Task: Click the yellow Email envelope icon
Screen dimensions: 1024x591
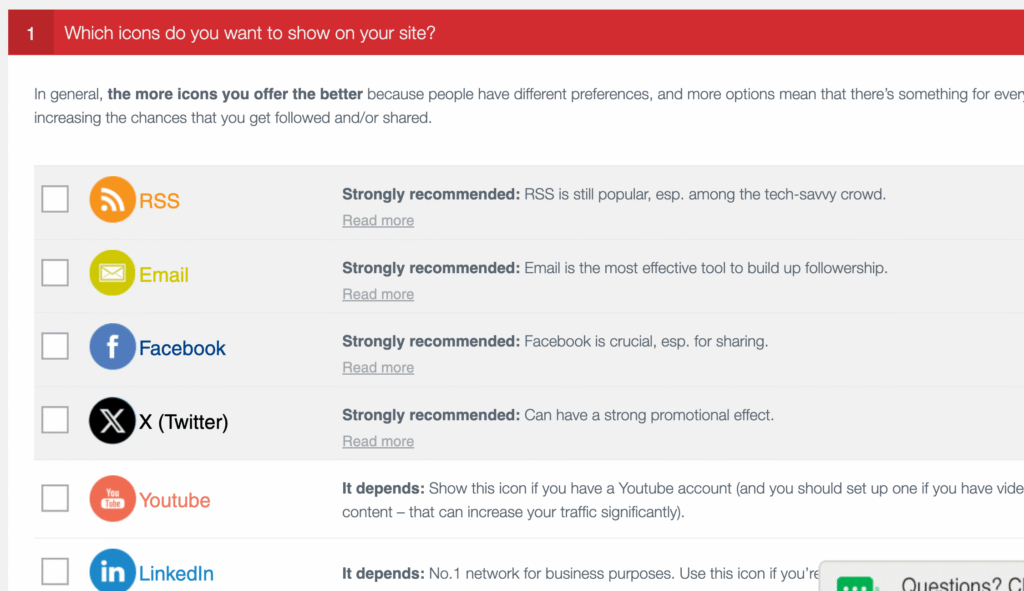Action: pyautogui.click(x=112, y=273)
